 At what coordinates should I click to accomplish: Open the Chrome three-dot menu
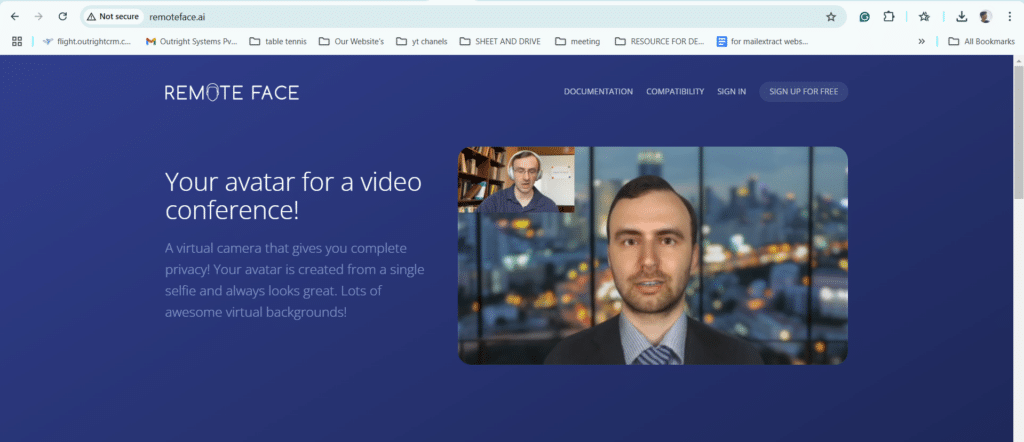pyautogui.click(x=1009, y=17)
